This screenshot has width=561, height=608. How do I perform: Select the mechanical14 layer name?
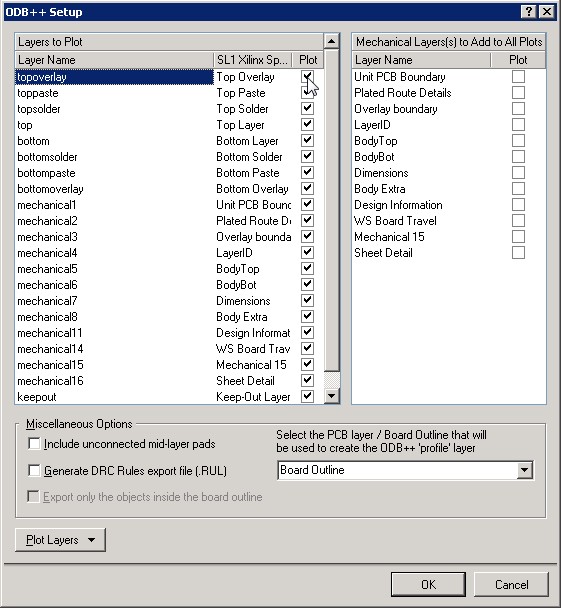tap(50, 349)
